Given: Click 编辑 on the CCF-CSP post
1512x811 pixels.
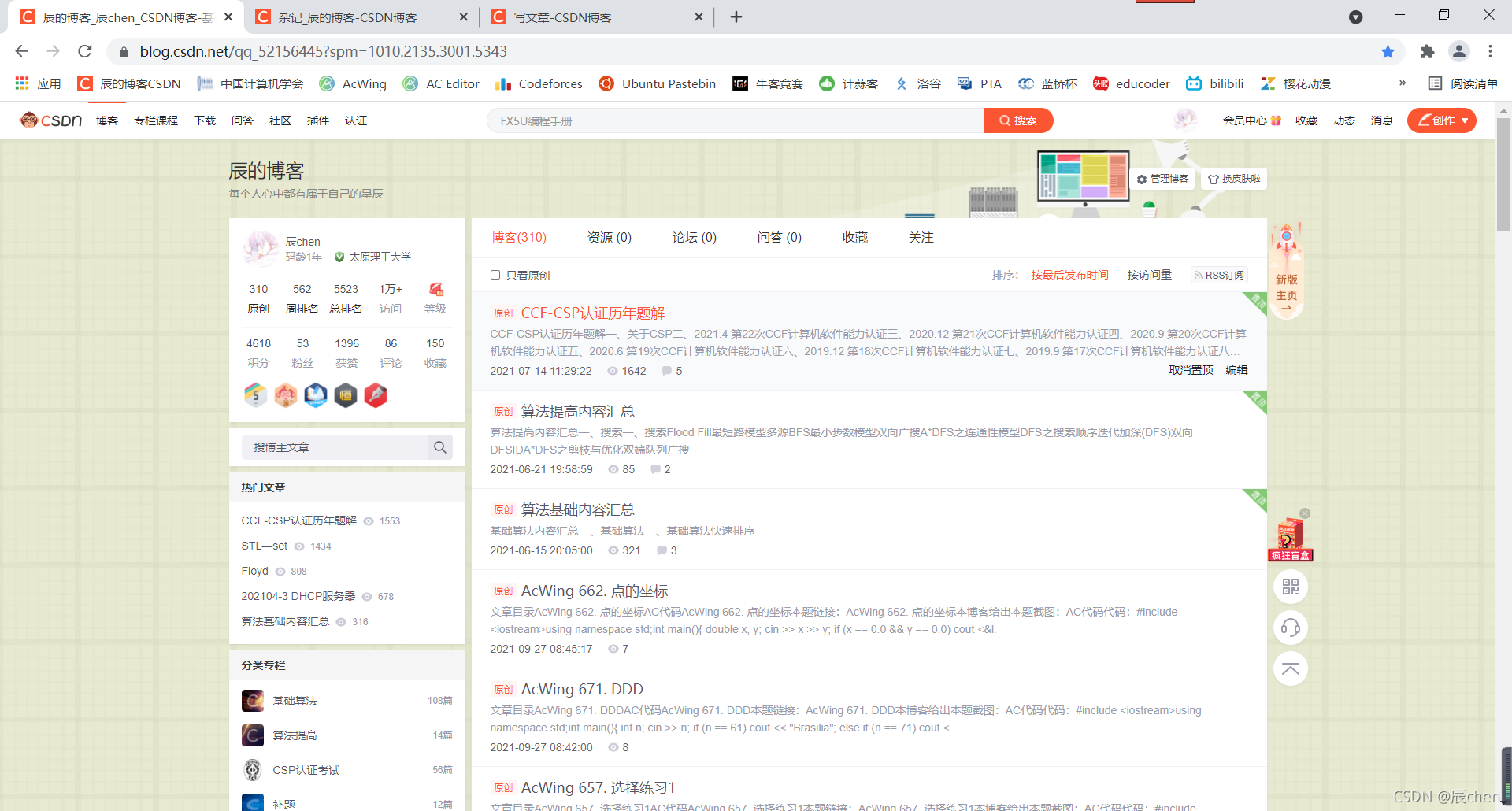Looking at the screenshot, I should [x=1236, y=370].
